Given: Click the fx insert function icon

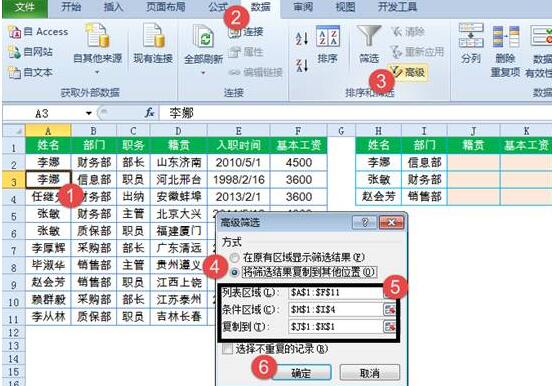Looking at the screenshot, I should (x=150, y=113).
